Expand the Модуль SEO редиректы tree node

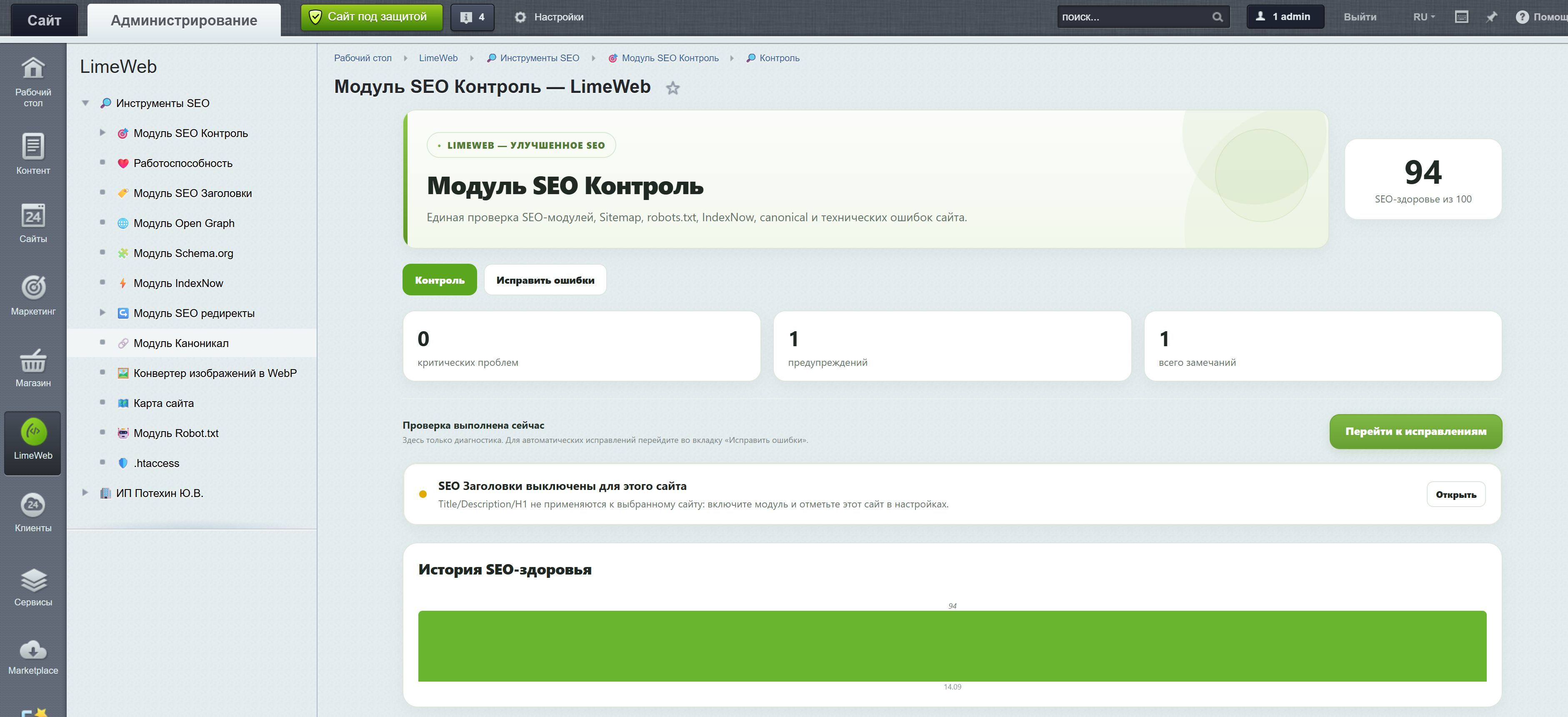102,313
